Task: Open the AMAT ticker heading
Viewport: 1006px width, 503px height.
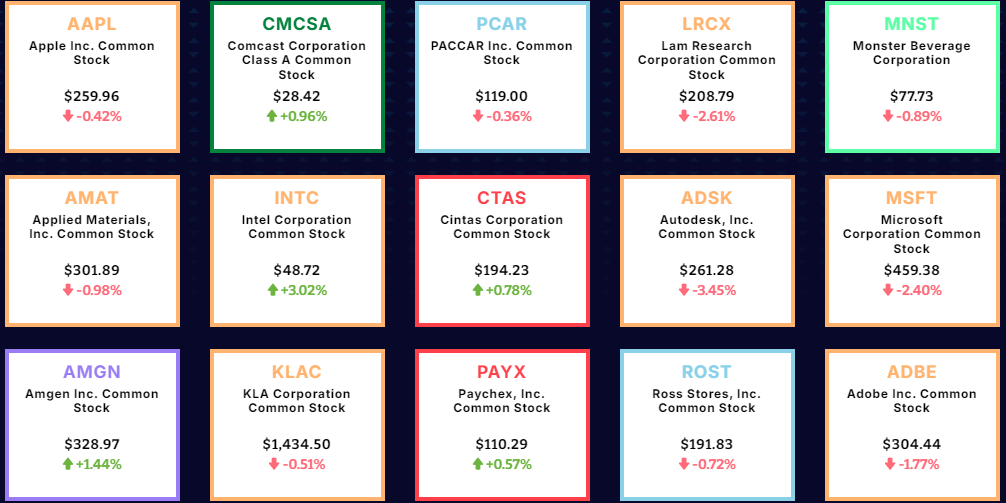Action: pyautogui.click(x=92, y=198)
